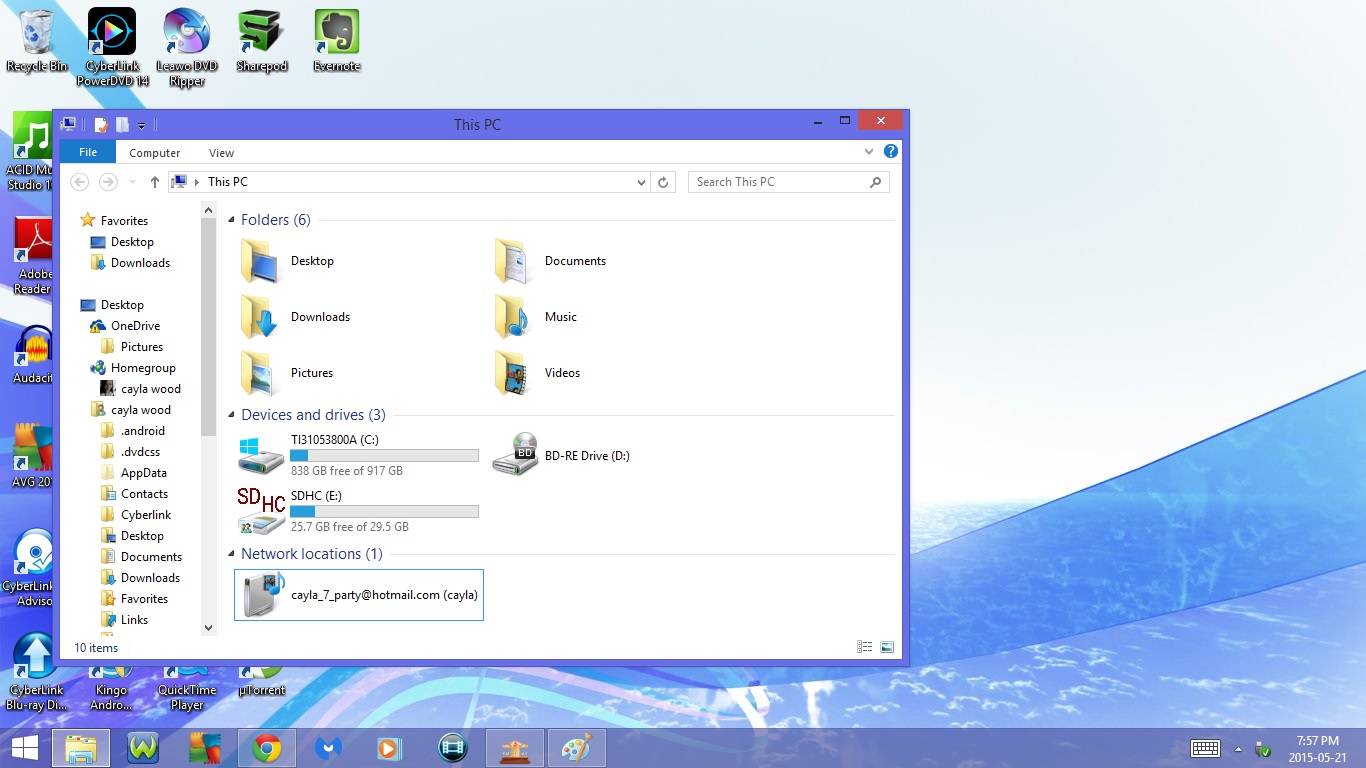Screen dimensions: 1366x768
Task: Switch to details view in the status bar
Action: coord(865,647)
